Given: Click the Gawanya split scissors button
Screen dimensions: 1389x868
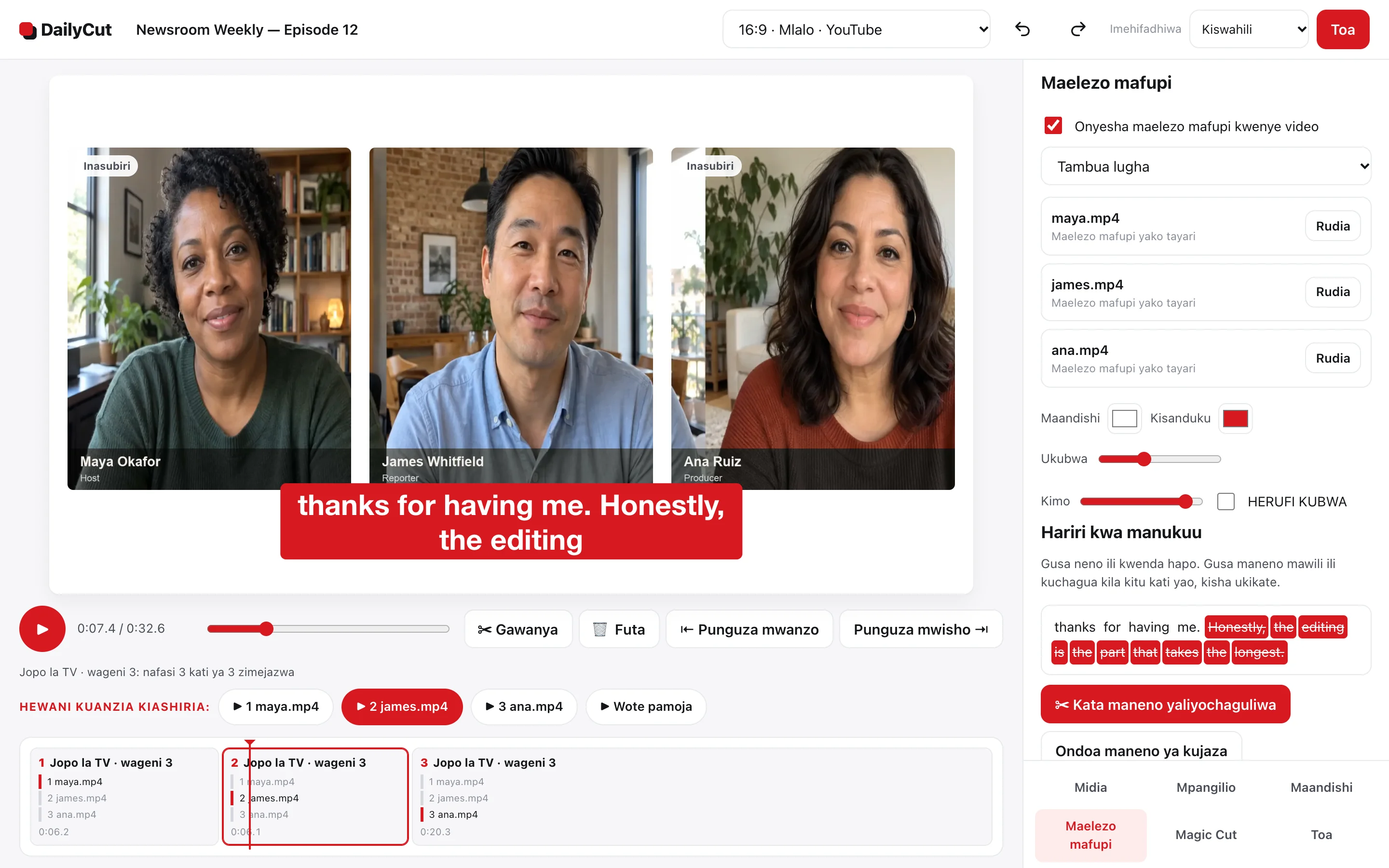Looking at the screenshot, I should (x=517, y=629).
